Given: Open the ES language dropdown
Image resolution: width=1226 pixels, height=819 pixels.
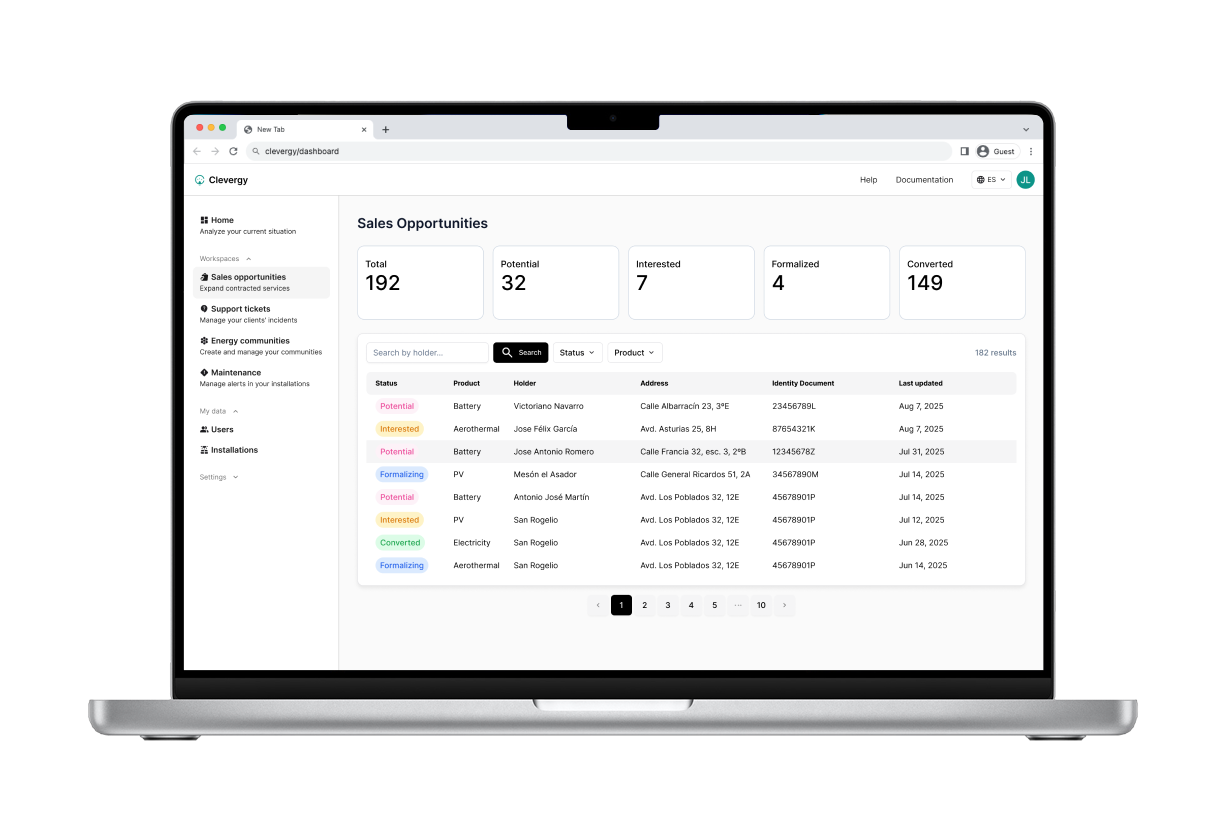Looking at the screenshot, I should point(991,180).
